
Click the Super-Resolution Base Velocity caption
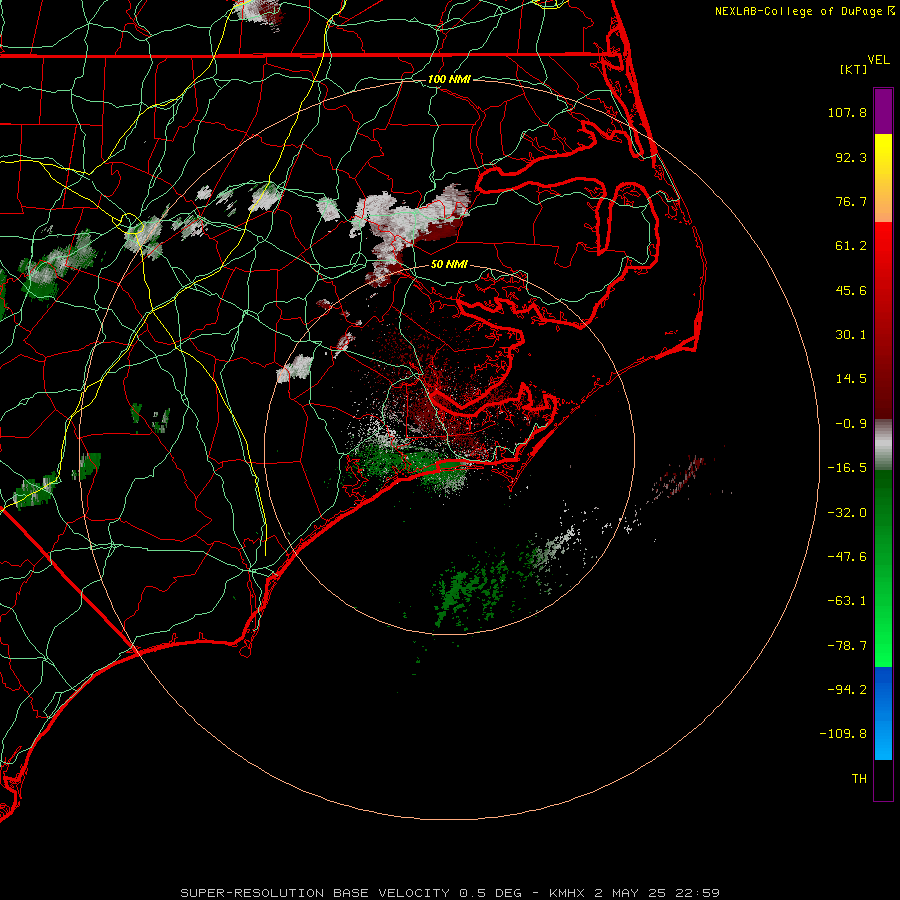click(450, 893)
